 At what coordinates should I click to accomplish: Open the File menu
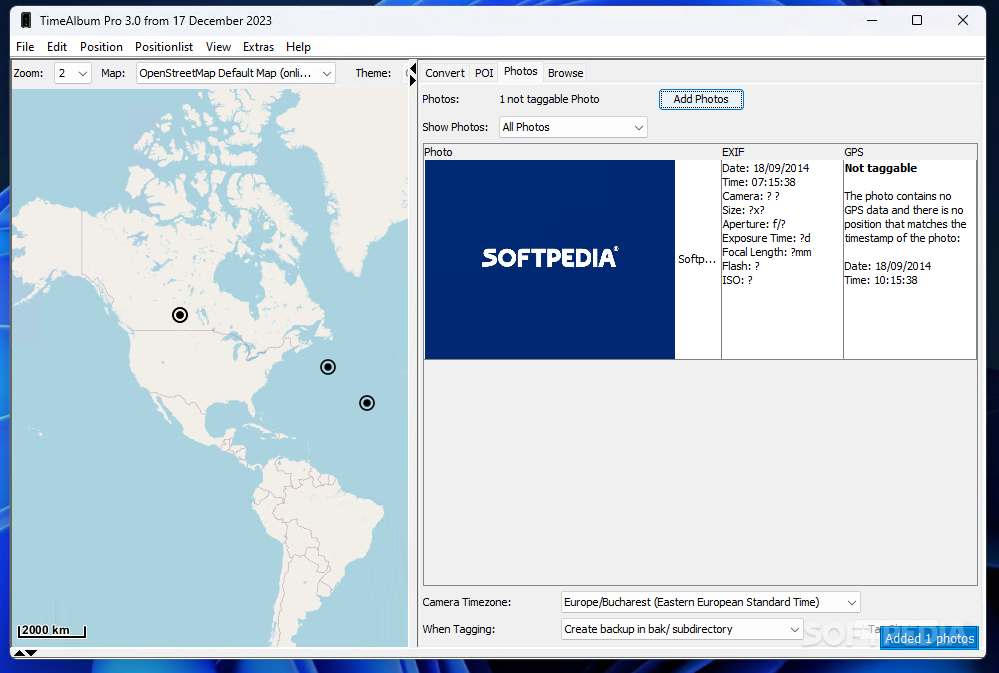25,47
